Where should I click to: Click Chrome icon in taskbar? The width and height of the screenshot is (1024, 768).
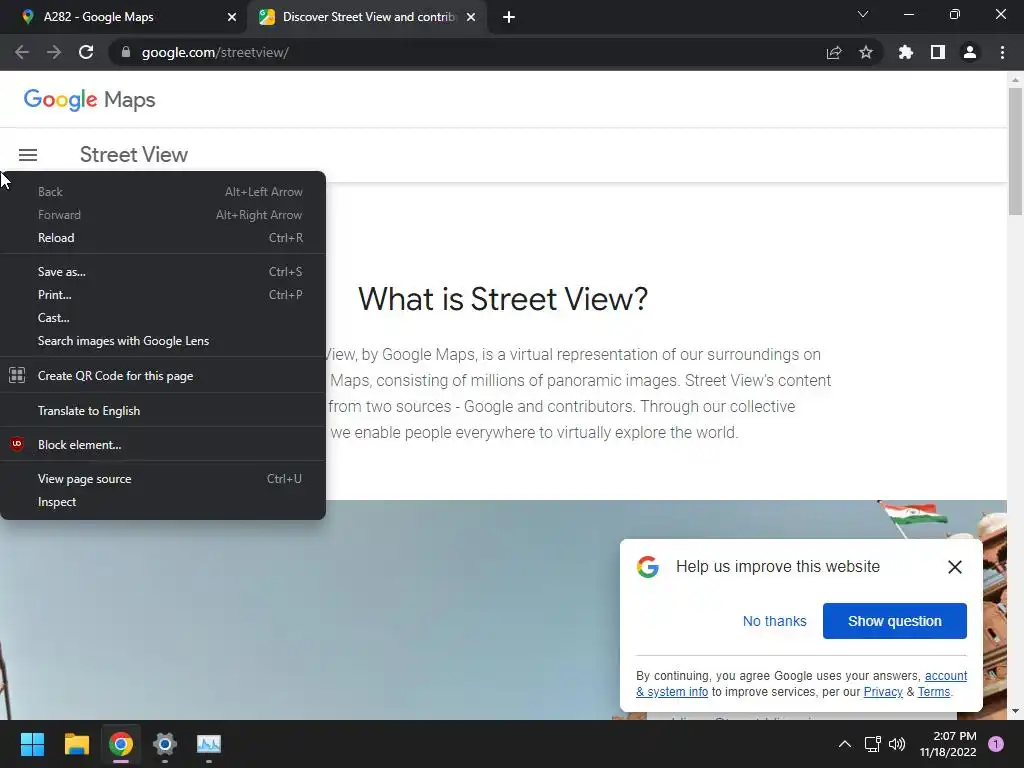121,744
